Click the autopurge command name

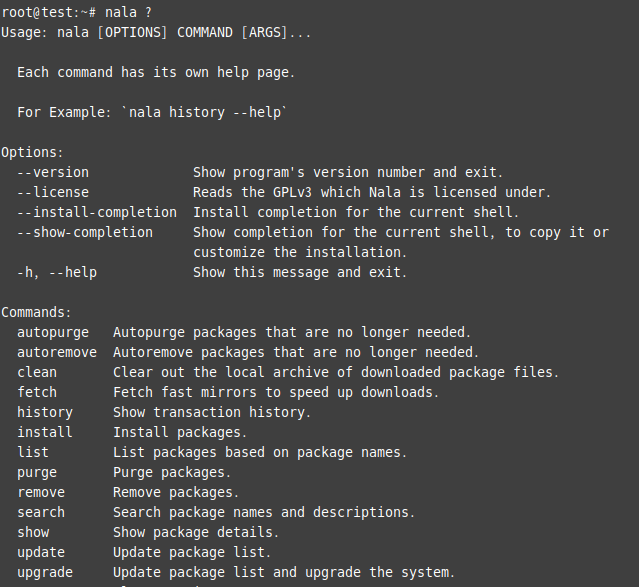pos(53,332)
